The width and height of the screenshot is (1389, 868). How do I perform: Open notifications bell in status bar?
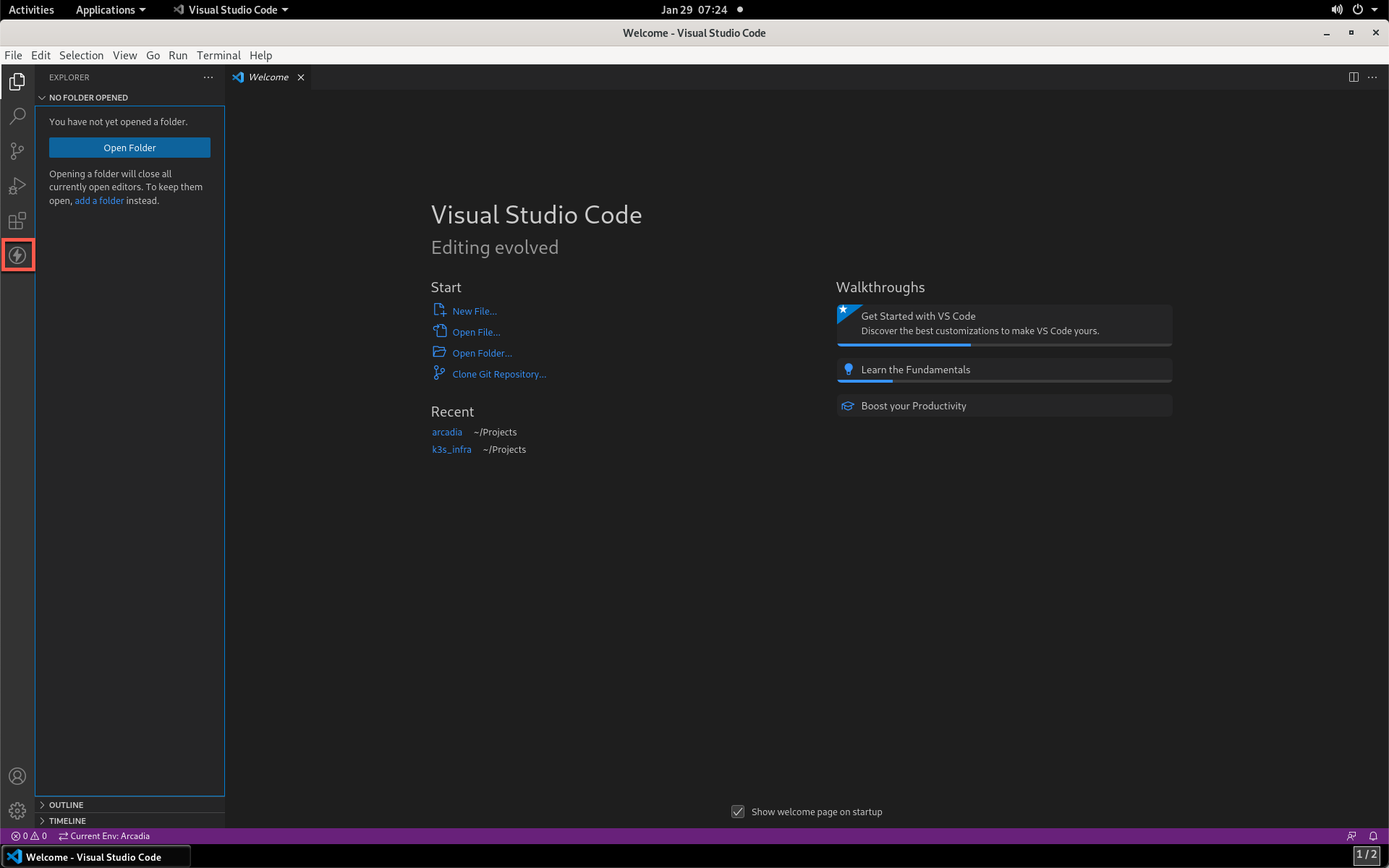[1373, 836]
